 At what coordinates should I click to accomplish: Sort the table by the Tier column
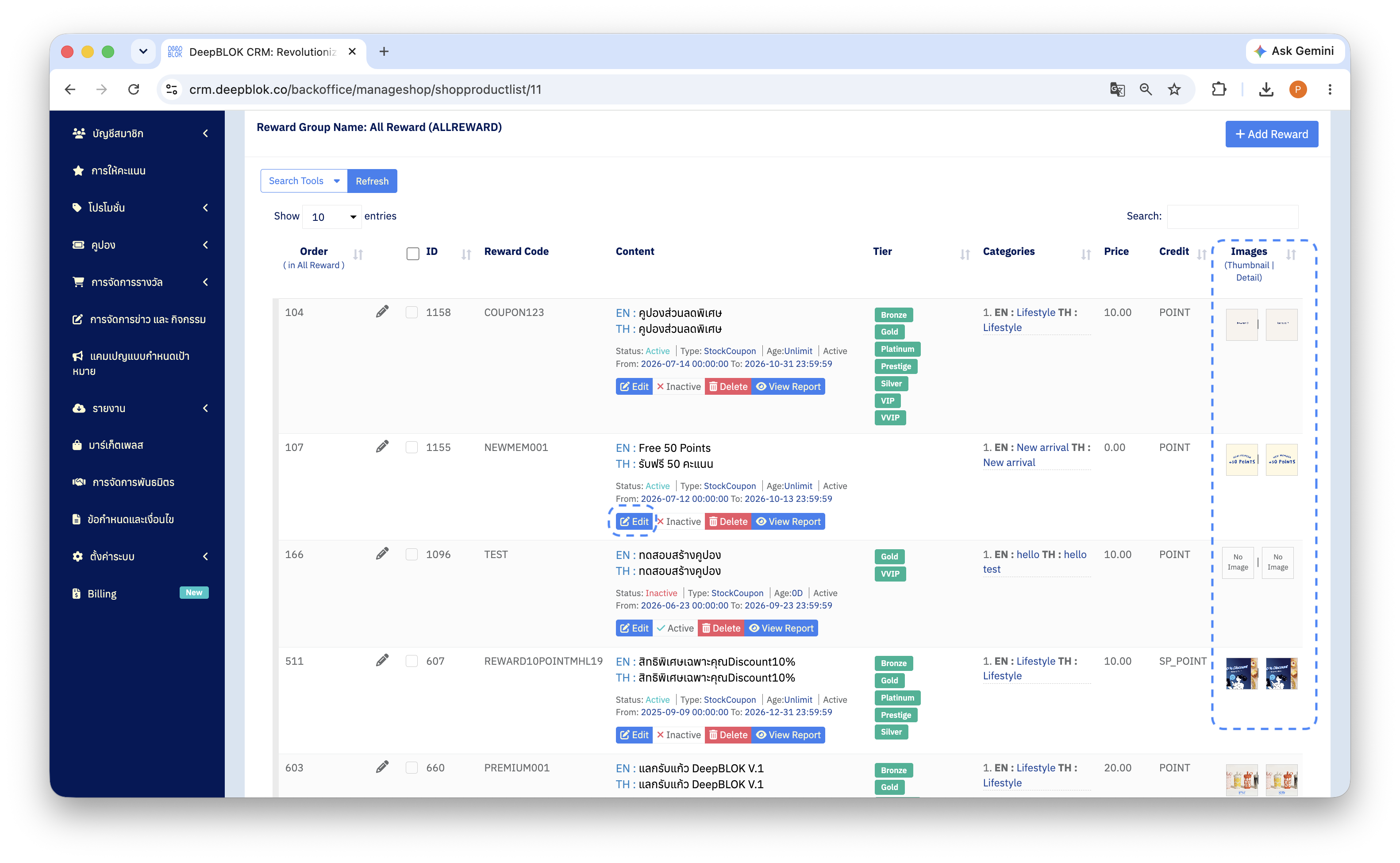[965, 254]
